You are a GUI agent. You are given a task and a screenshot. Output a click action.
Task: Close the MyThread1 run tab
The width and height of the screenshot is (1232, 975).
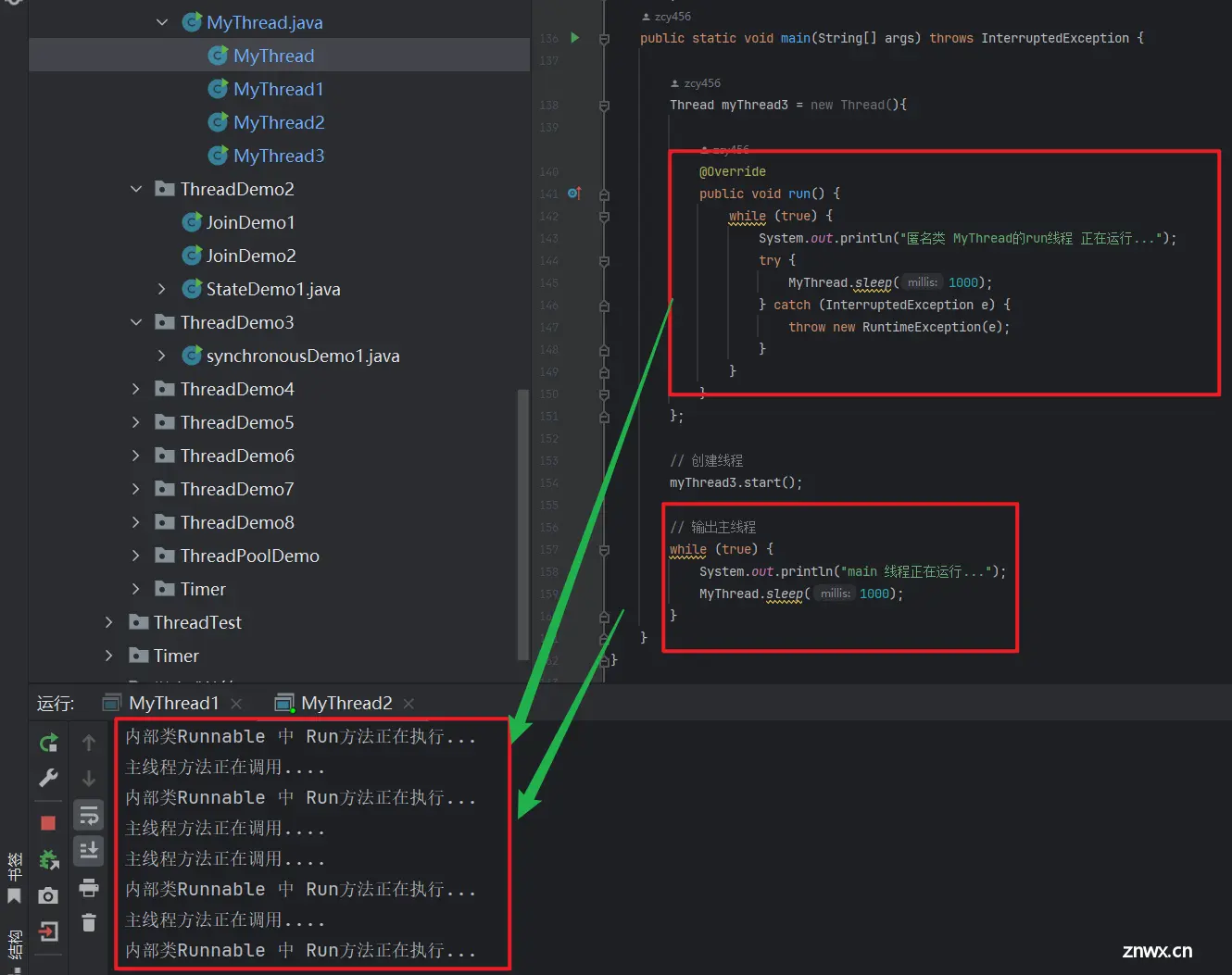pyautogui.click(x=236, y=704)
